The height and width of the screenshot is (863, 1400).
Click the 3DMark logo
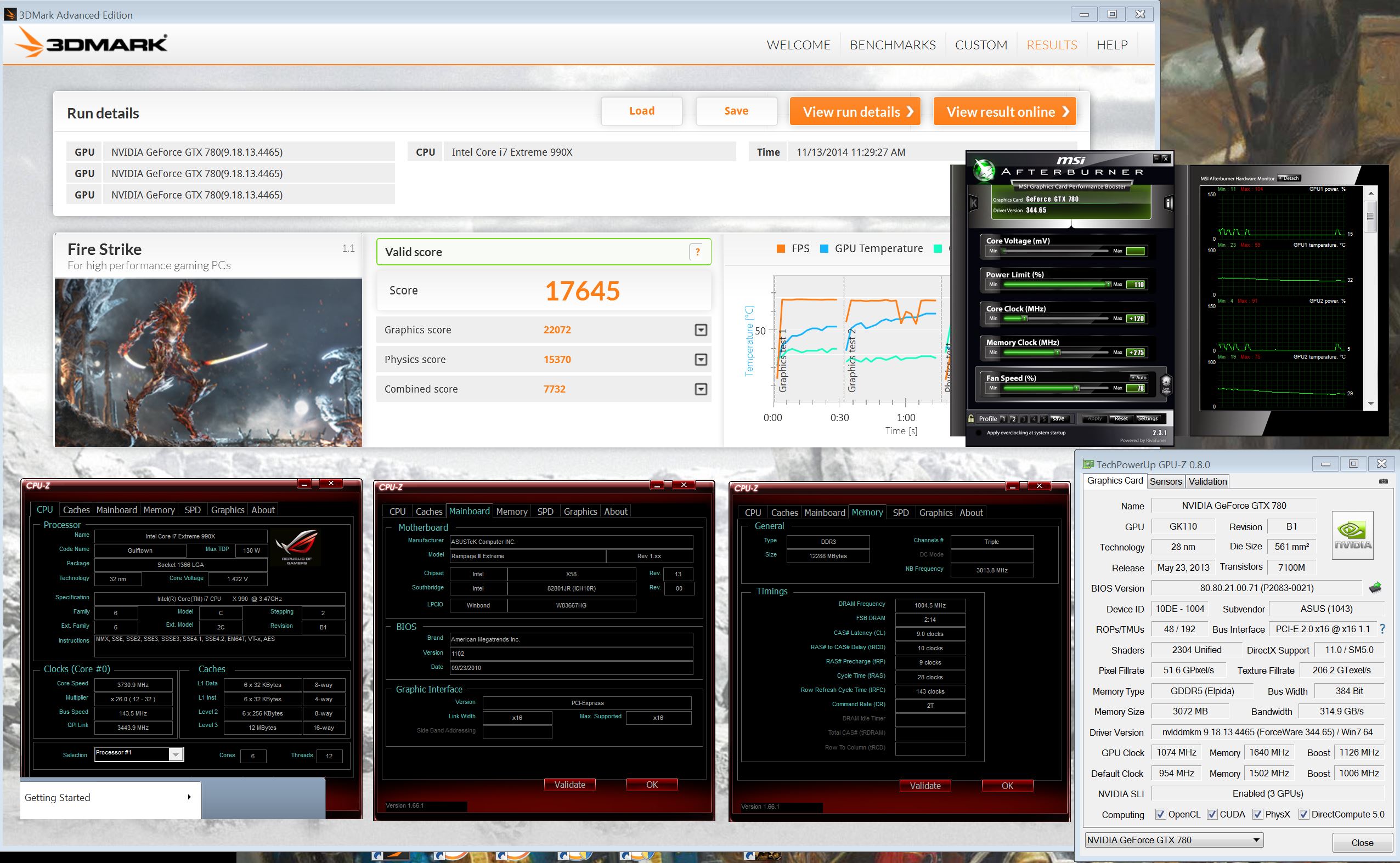click(91, 43)
